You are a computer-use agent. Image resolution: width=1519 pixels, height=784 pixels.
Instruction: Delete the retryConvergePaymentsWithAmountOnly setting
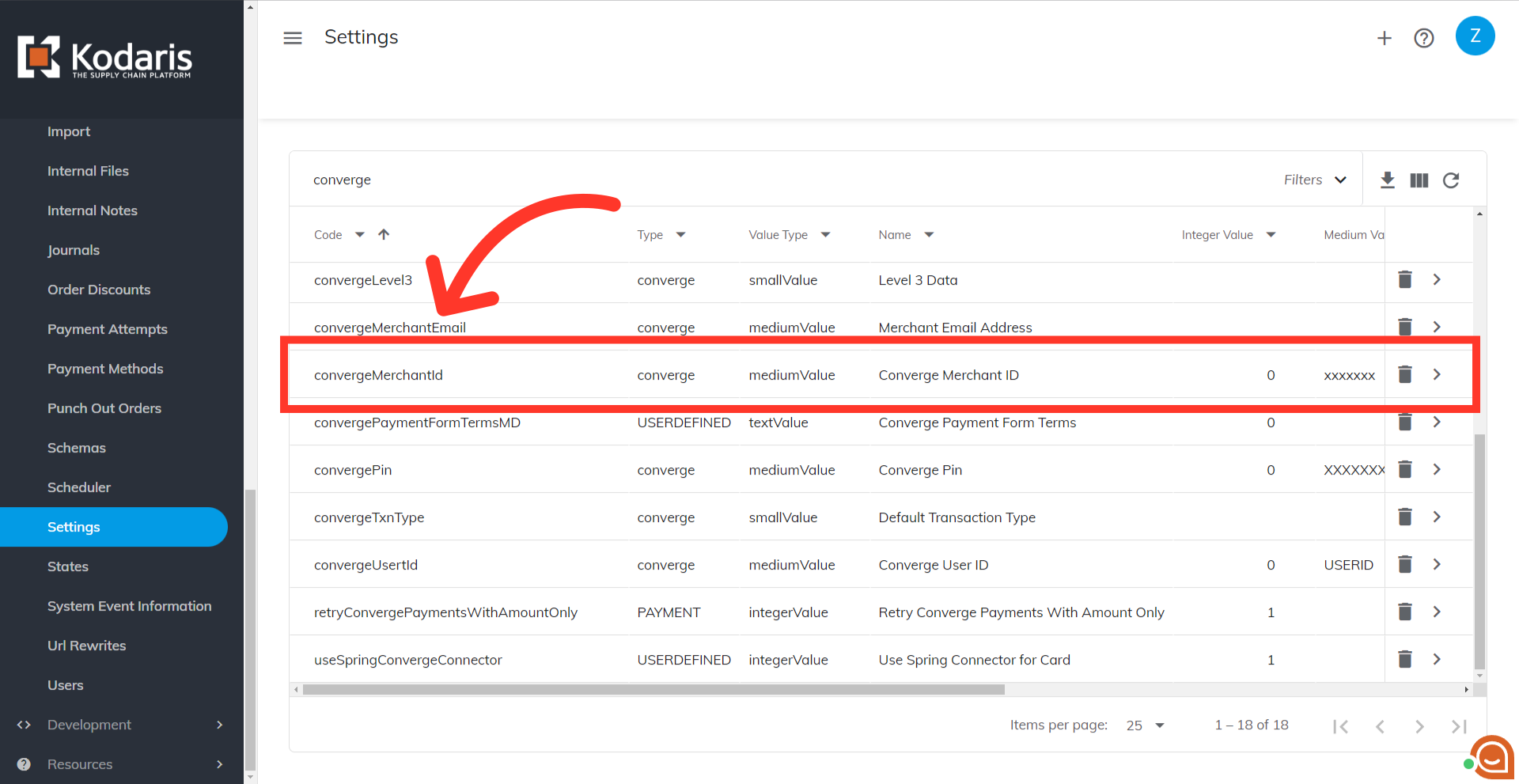tap(1405, 612)
